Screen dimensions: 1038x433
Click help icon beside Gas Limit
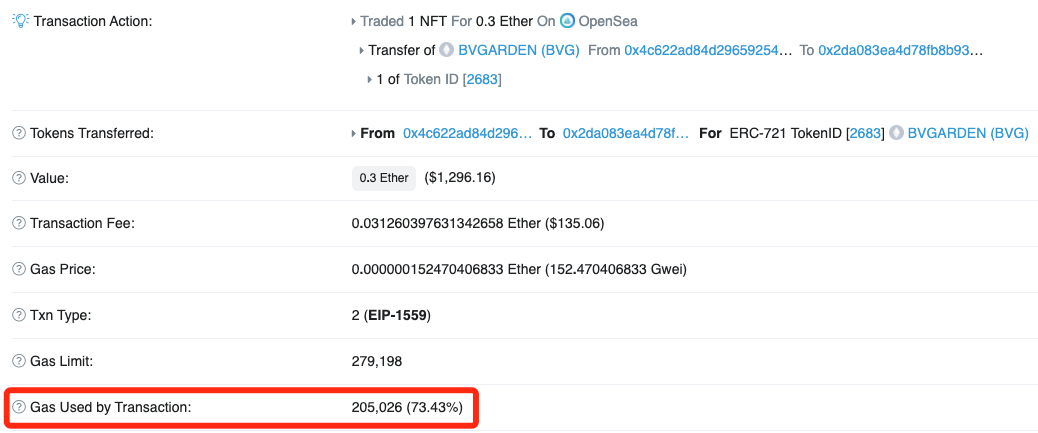click(19, 361)
